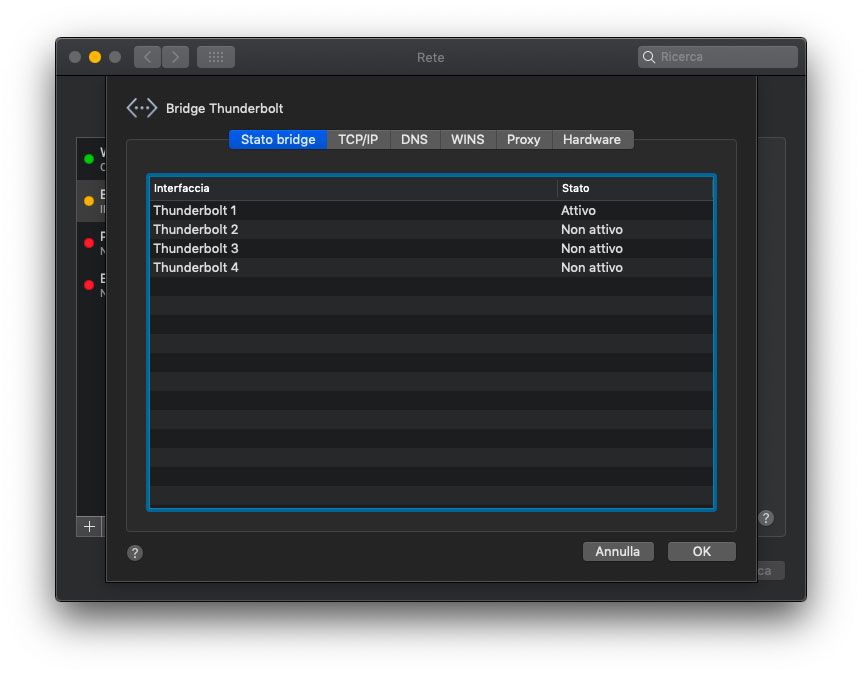The width and height of the screenshot is (862, 675).
Task: Go forward with the right chevron toolbar button
Action: point(175,57)
